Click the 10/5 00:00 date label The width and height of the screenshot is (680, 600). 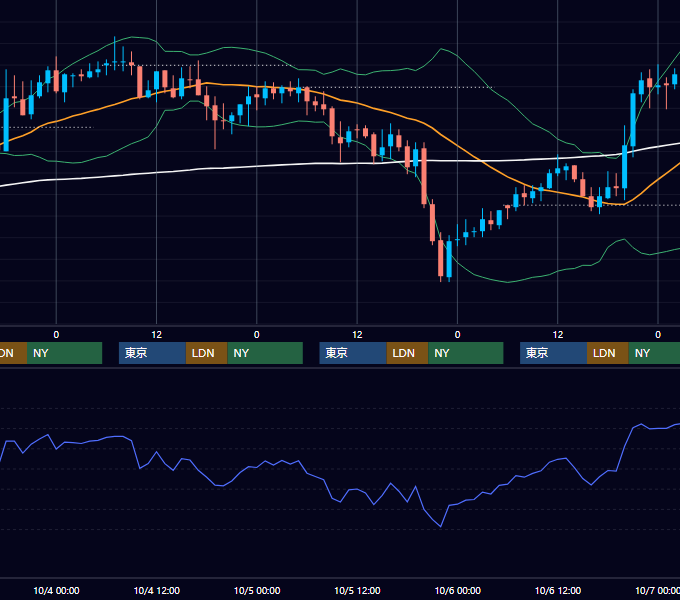257,590
